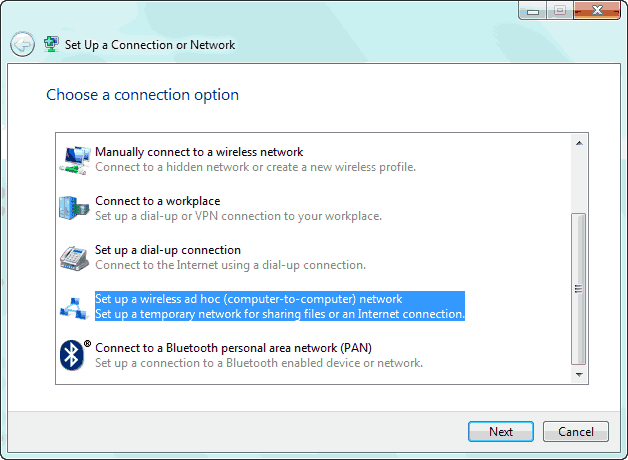This screenshot has width=628, height=460.
Task: Click the Back arrow button
Action: pyautogui.click(x=22, y=44)
